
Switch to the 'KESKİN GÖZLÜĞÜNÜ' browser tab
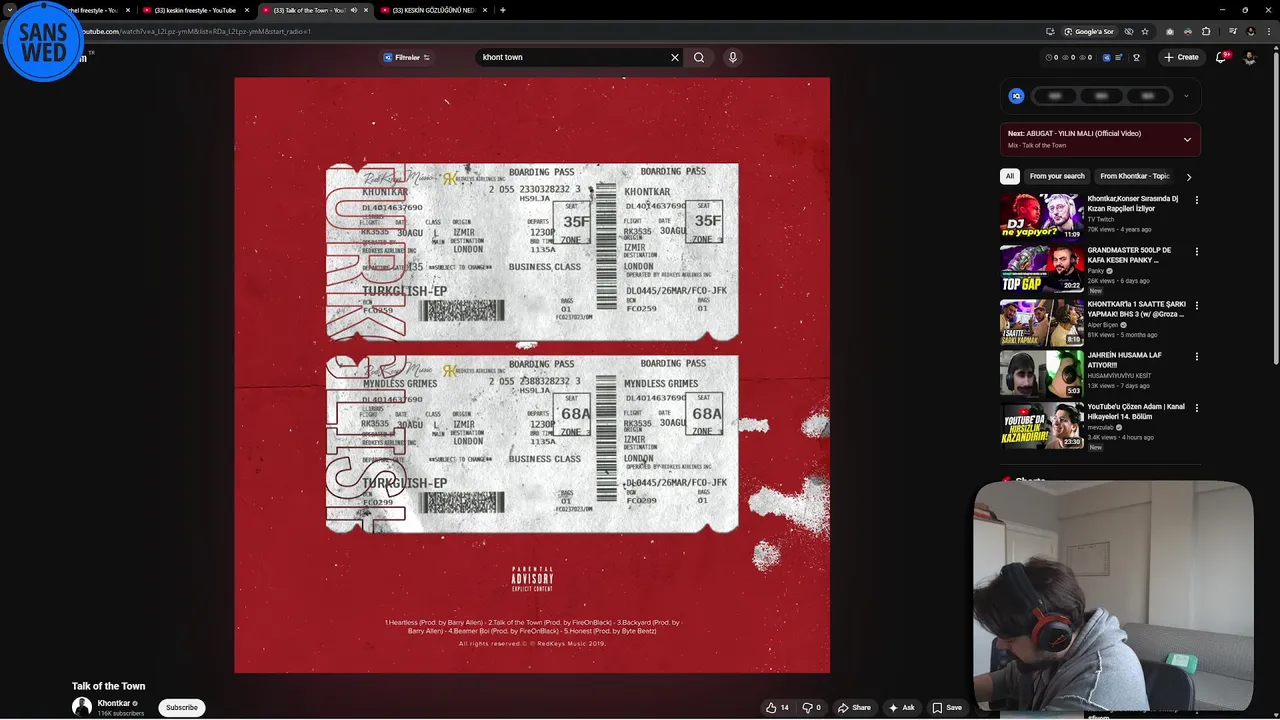tap(433, 10)
